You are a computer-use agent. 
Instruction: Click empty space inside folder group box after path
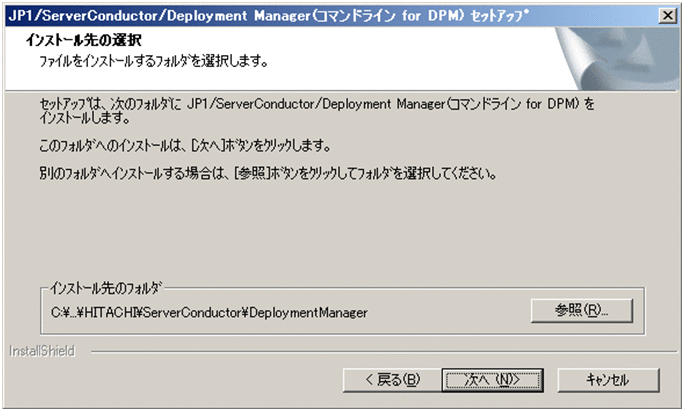pos(450,313)
